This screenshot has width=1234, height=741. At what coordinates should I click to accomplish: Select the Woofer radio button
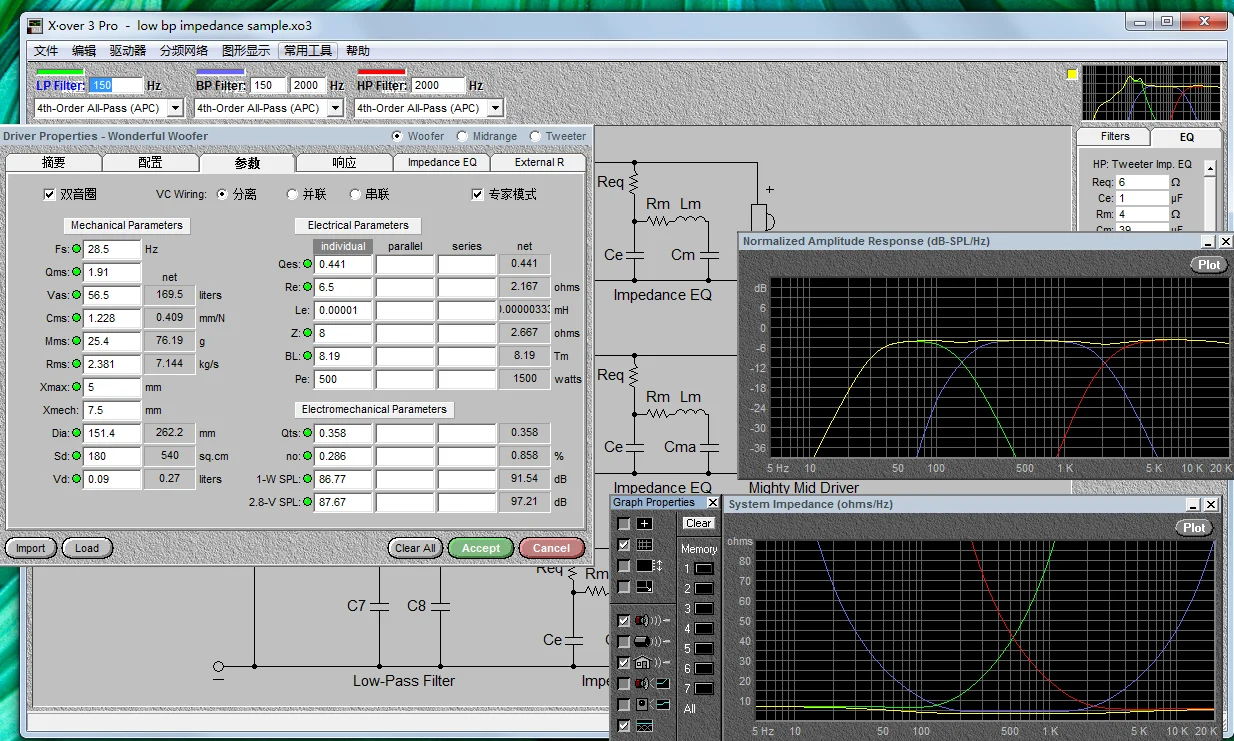coord(398,136)
